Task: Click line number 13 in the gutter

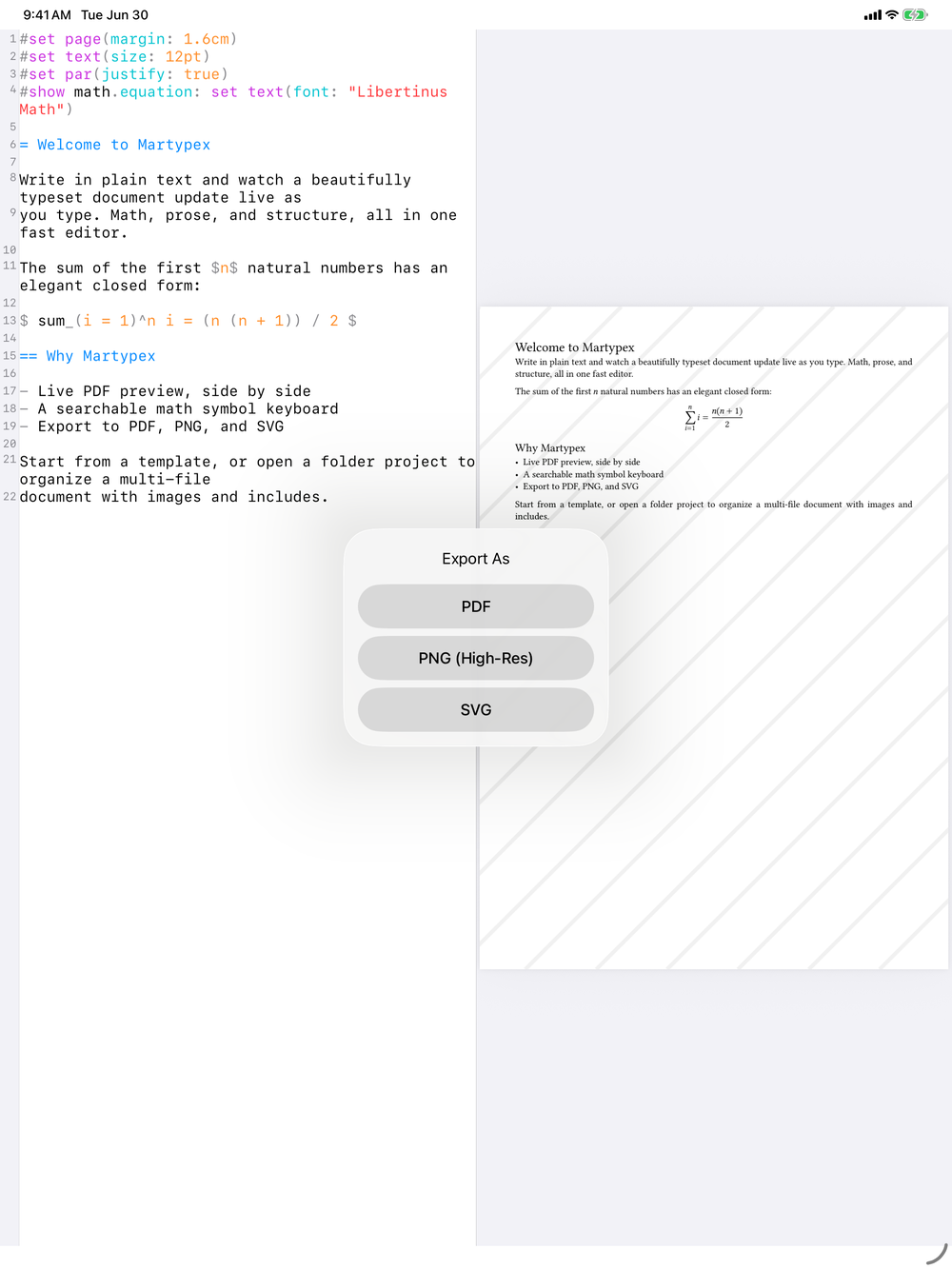Action: pyautogui.click(x=10, y=321)
